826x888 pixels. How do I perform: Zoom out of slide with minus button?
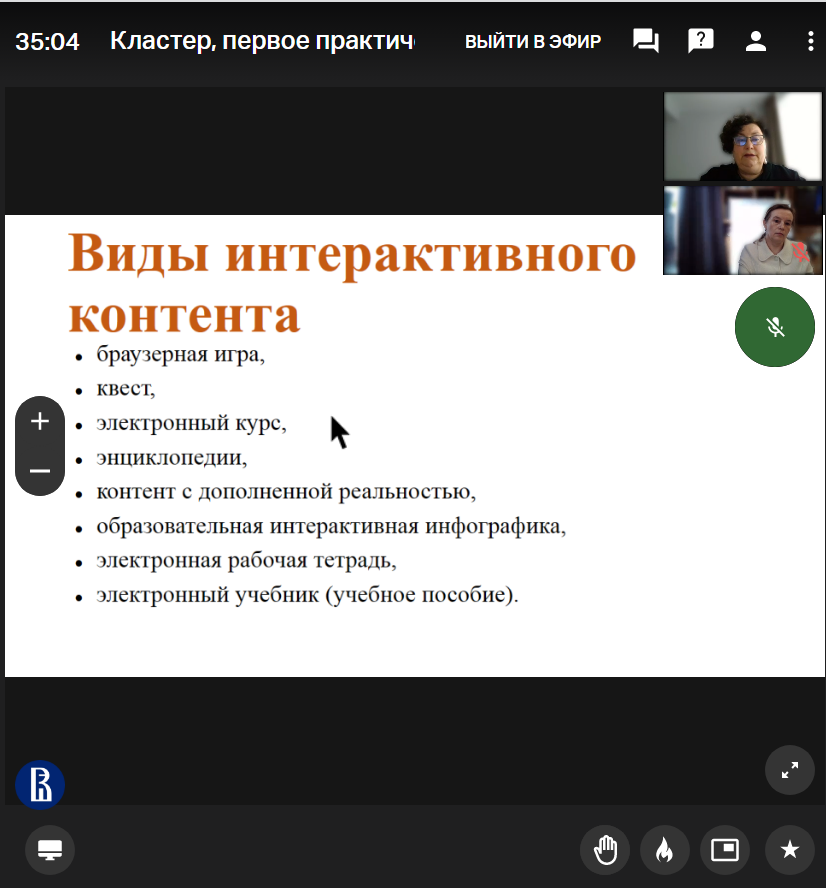tap(40, 471)
